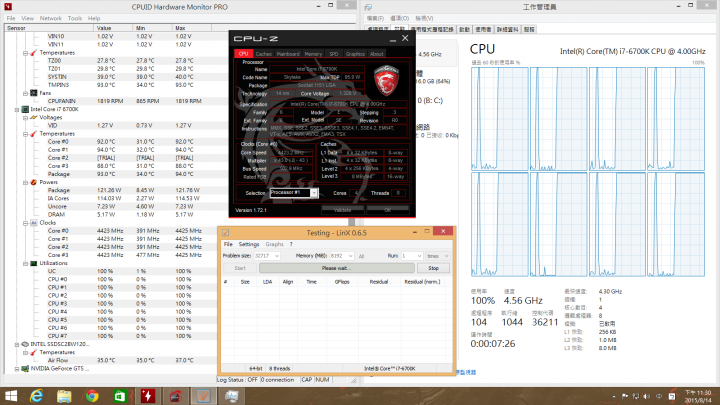Click the Intel Core i7 6700K chip icon
Screen dimensions: 720x405
26,109
